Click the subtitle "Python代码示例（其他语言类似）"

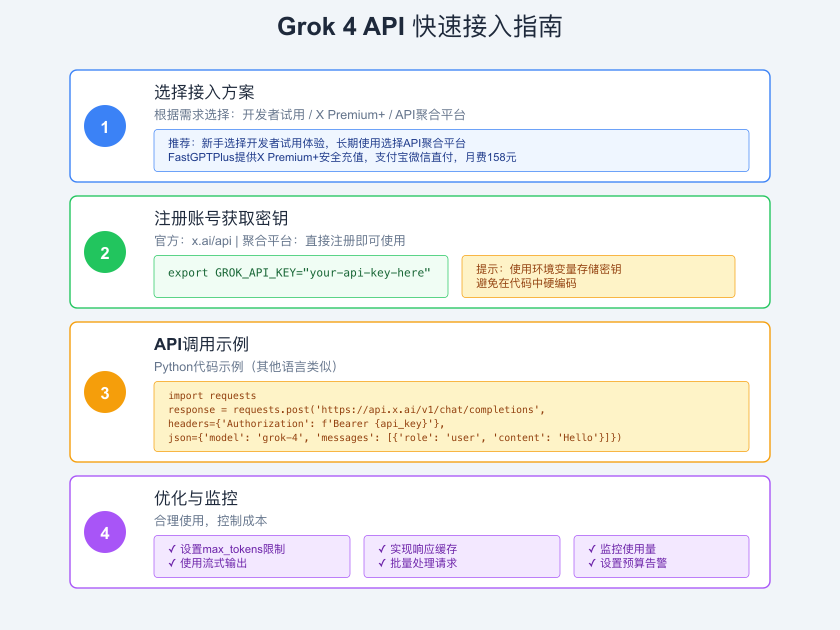(x=249, y=366)
